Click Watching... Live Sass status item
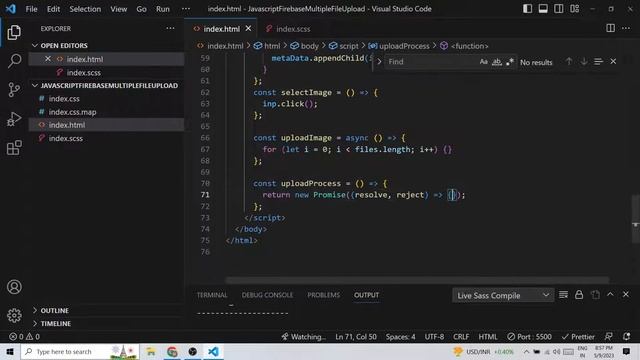 [x=303, y=337]
